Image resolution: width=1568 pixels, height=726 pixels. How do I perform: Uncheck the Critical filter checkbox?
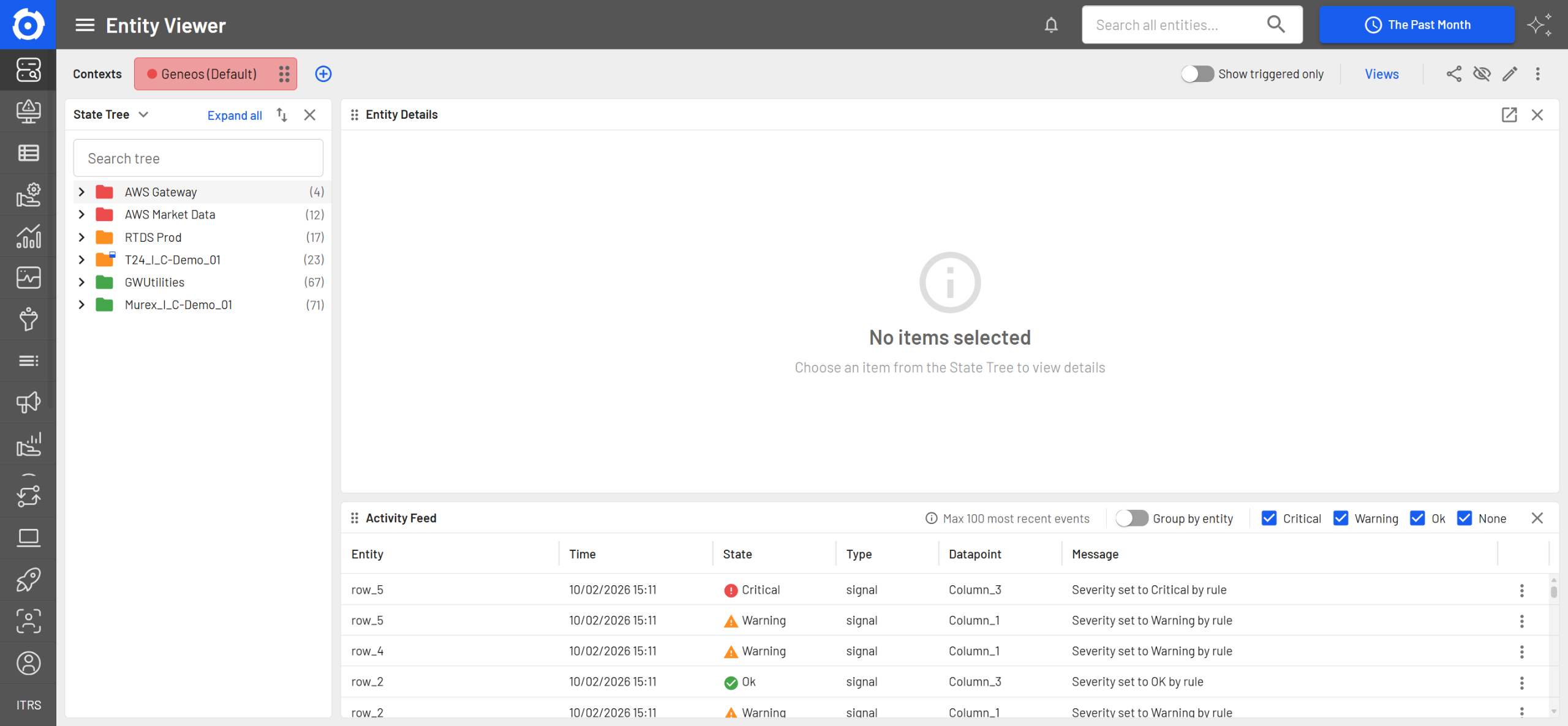(1269, 518)
